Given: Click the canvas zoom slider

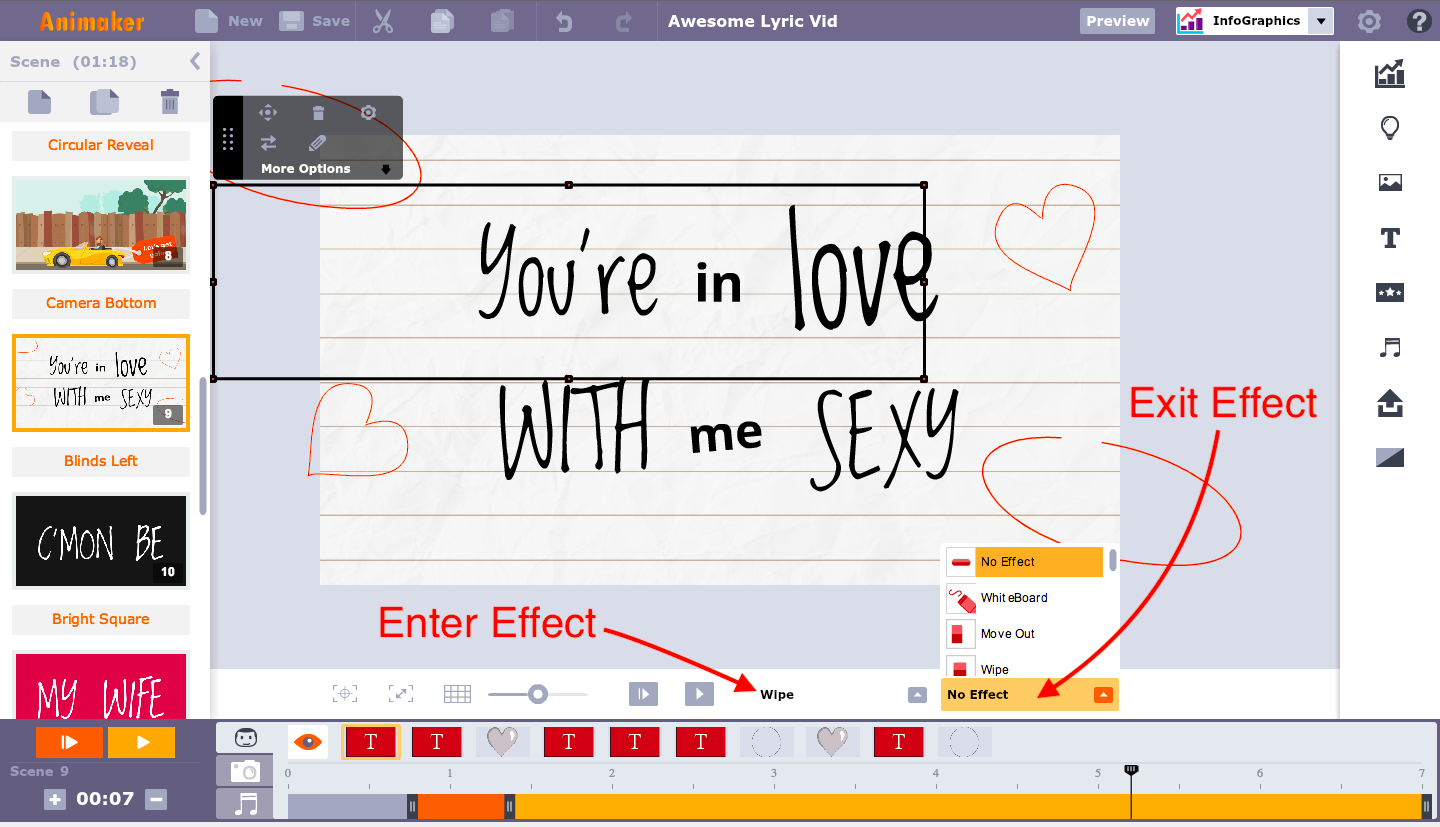Looking at the screenshot, I should pyautogui.click(x=538, y=694).
